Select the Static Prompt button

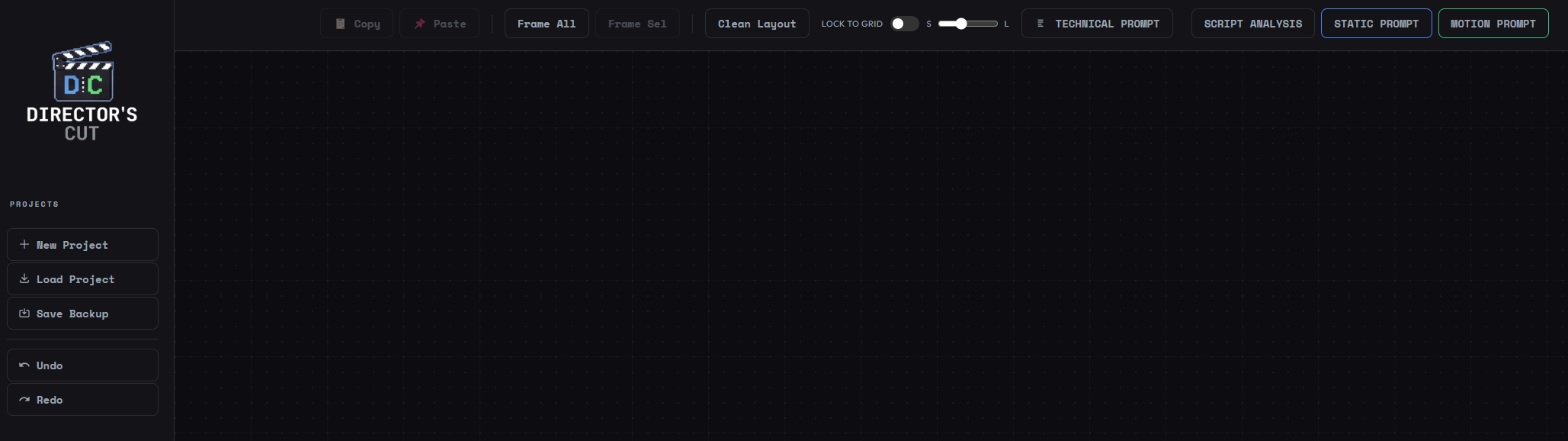pos(1376,24)
